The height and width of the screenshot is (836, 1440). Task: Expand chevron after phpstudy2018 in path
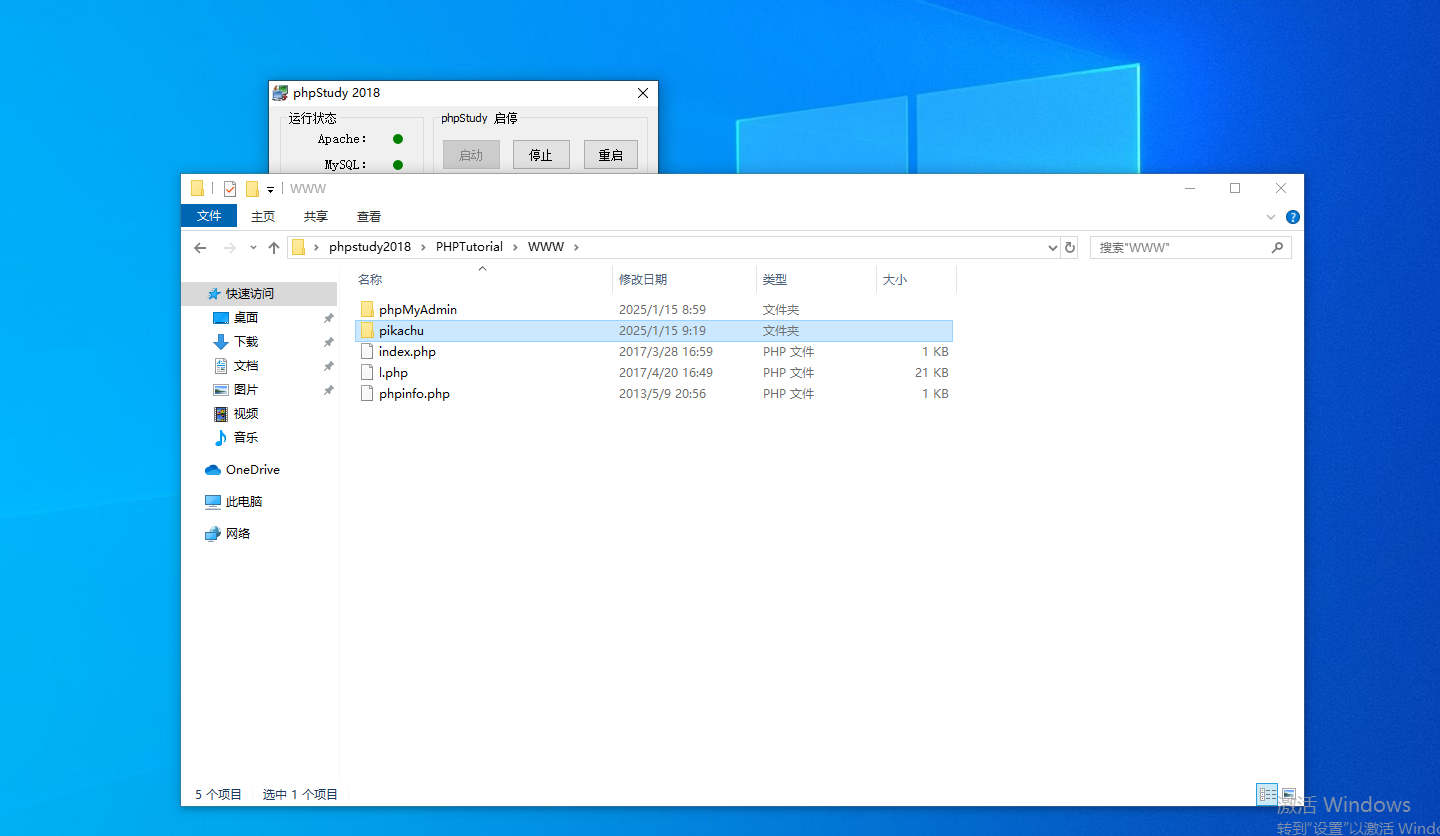423,247
